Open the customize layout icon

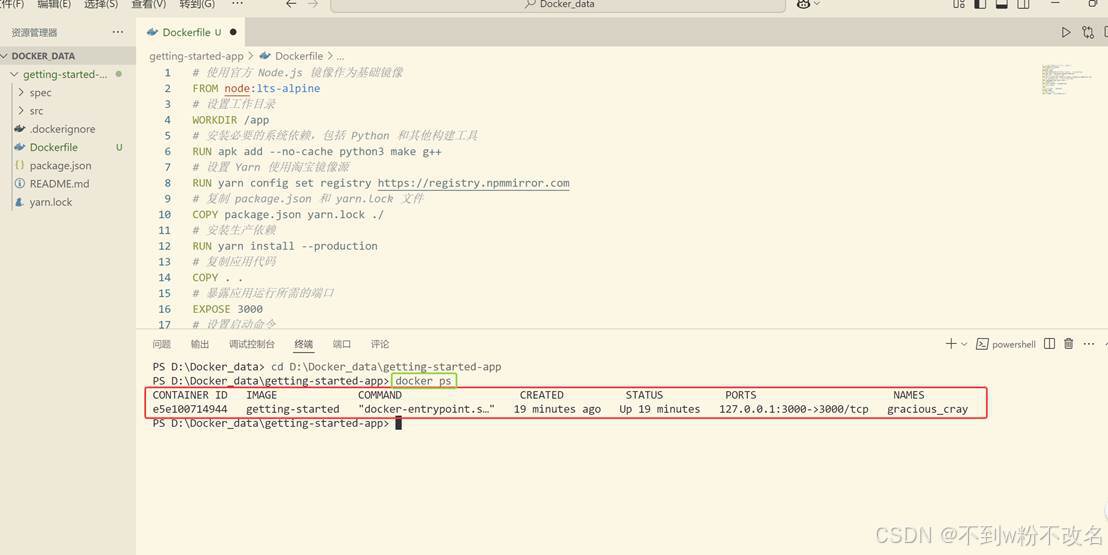[959, 4]
